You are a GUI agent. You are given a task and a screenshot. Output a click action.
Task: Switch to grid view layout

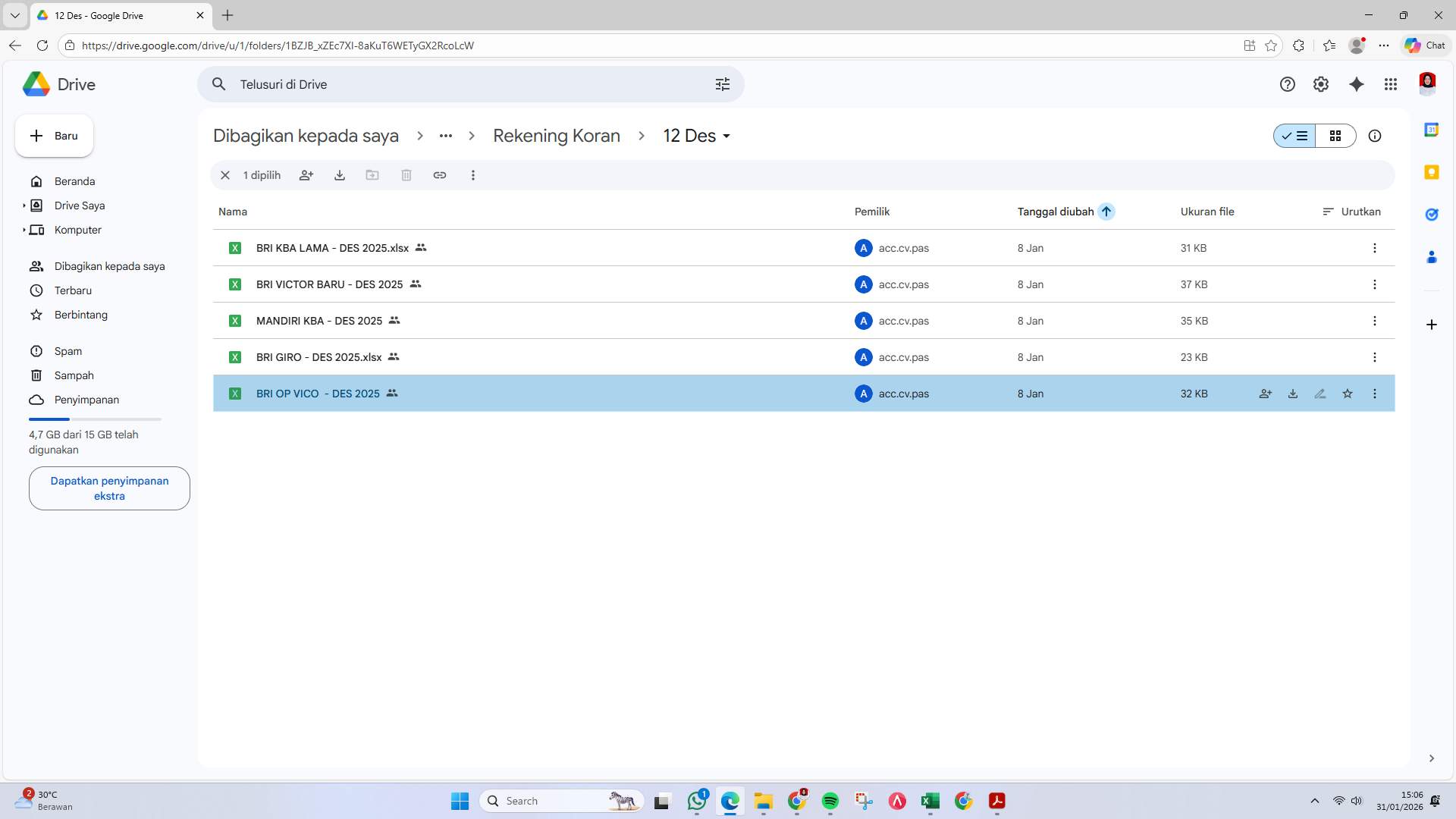pyautogui.click(x=1336, y=136)
